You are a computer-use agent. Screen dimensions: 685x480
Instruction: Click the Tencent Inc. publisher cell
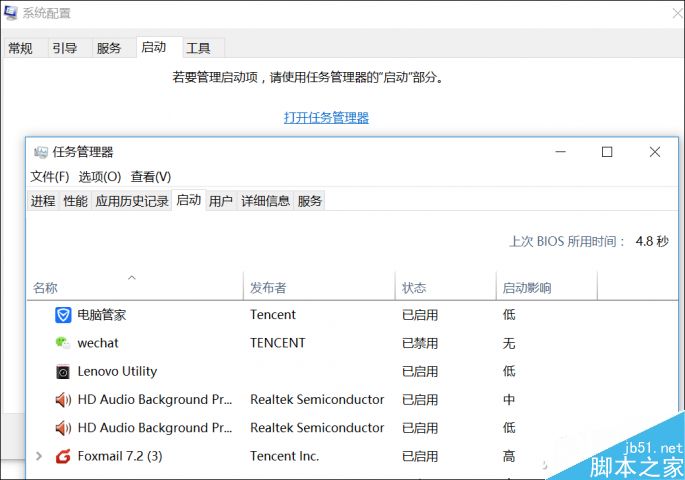point(284,456)
